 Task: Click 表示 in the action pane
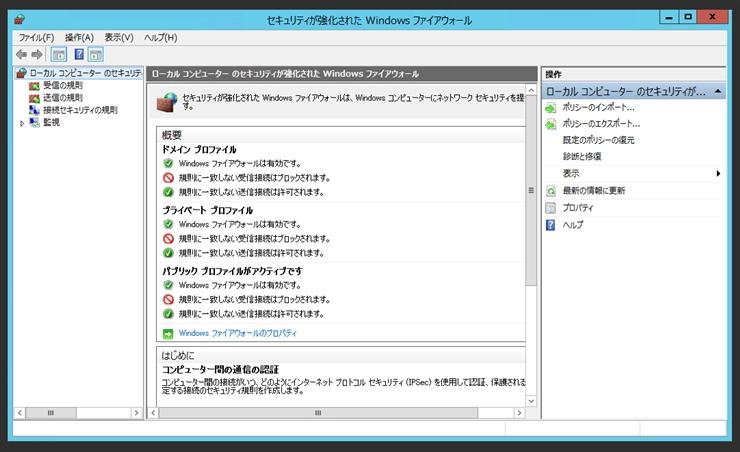571,174
